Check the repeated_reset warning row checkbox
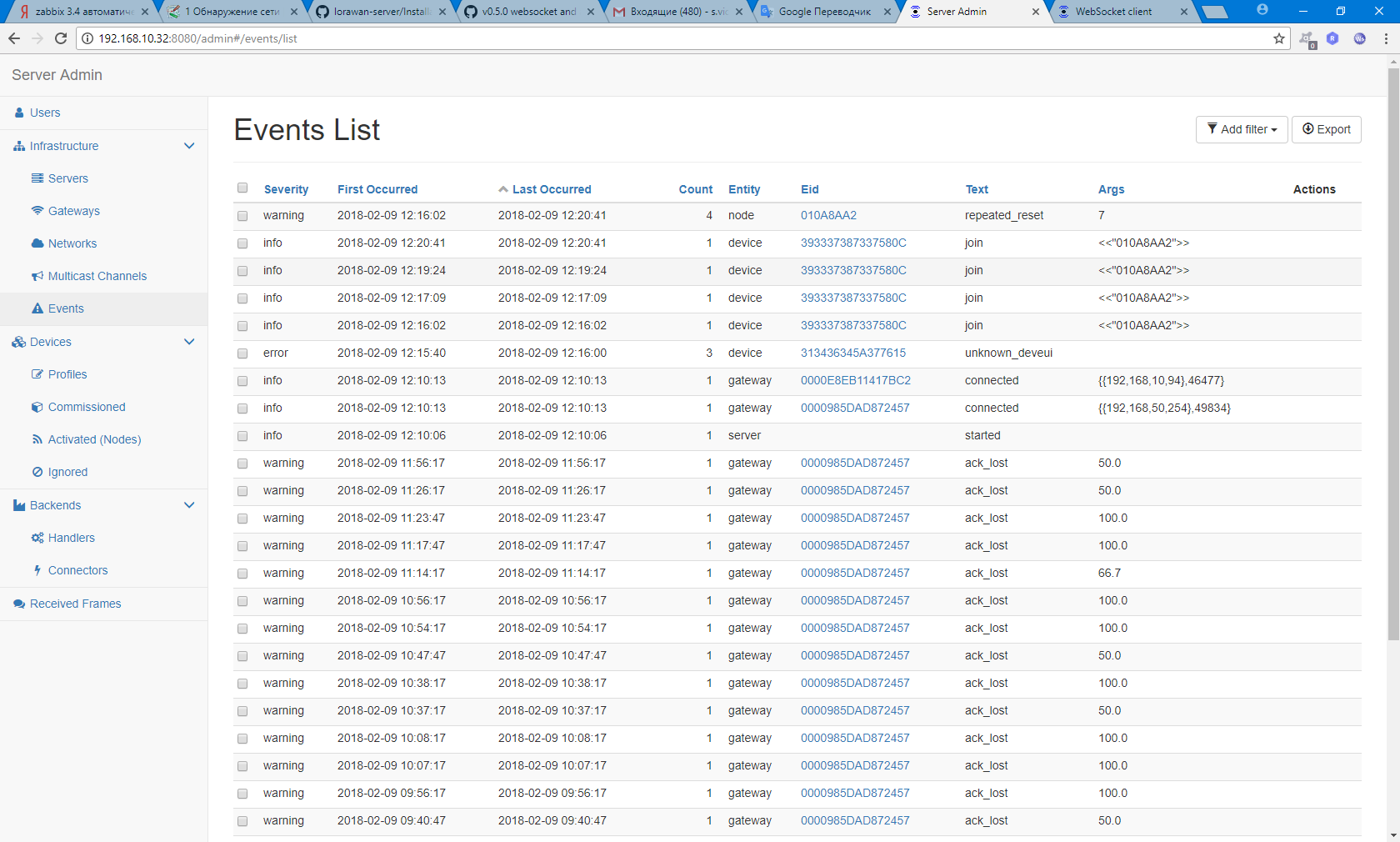1400x842 pixels. pos(242,216)
